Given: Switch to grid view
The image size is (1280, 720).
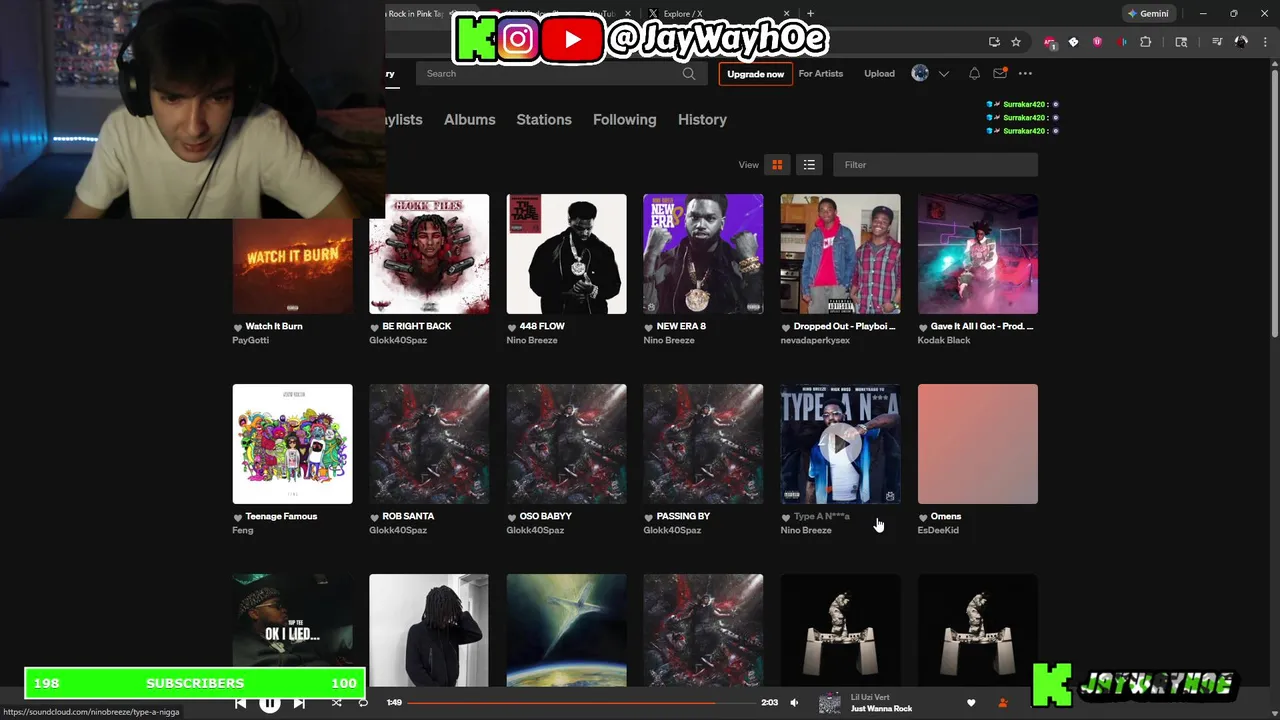Looking at the screenshot, I should (x=777, y=165).
